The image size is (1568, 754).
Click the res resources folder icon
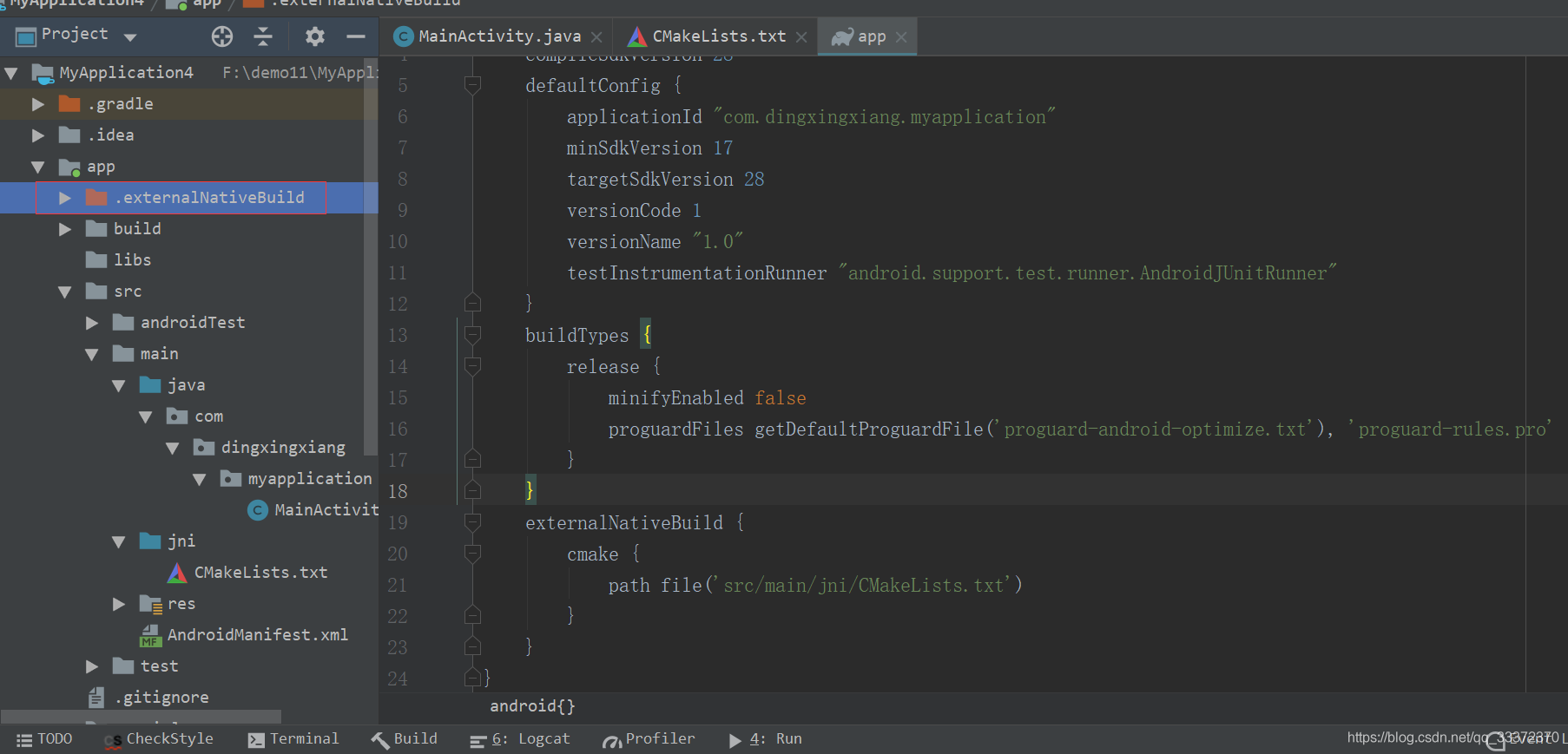[x=150, y=604]
